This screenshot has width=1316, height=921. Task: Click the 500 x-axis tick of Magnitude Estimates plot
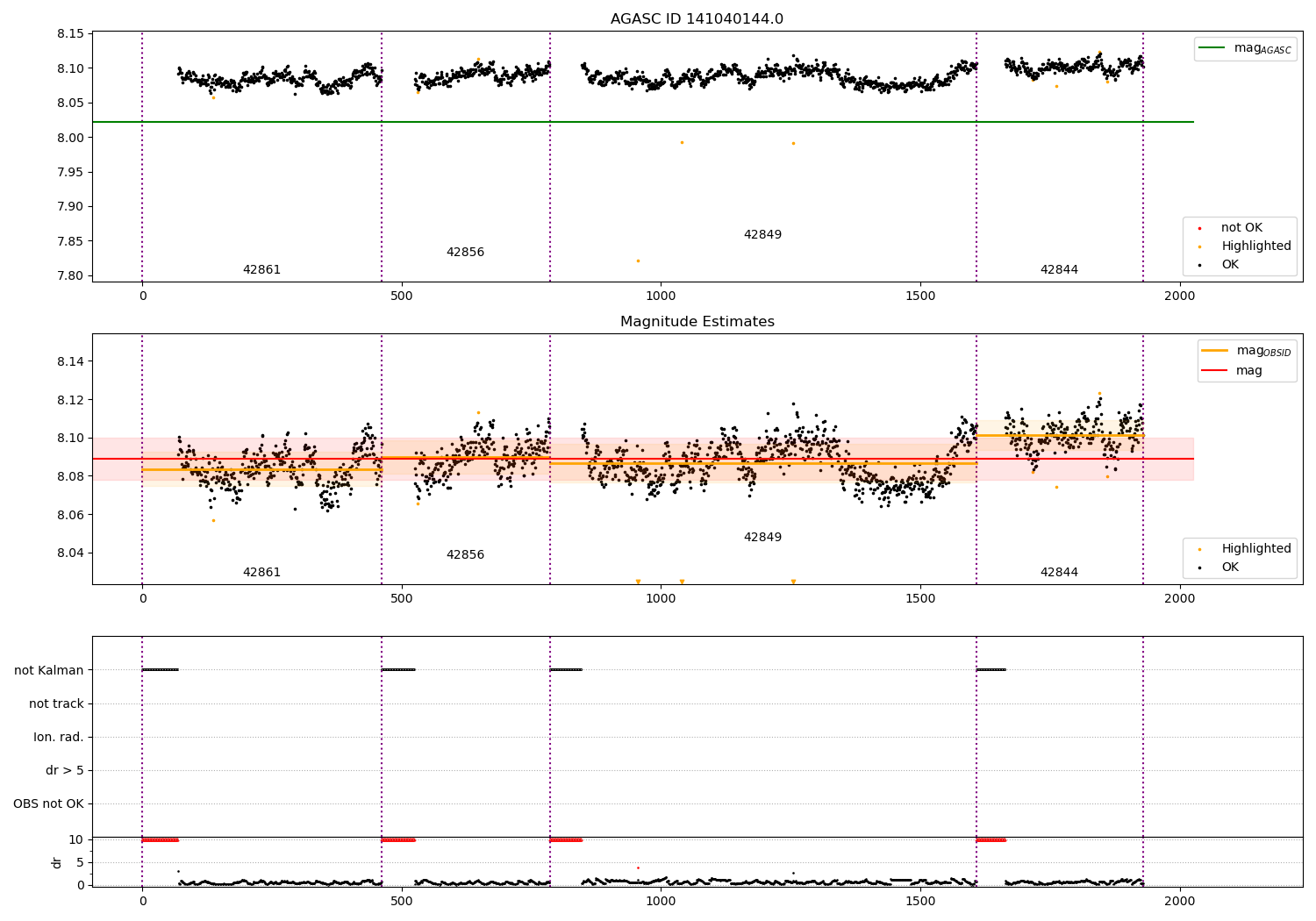[402, 599]
